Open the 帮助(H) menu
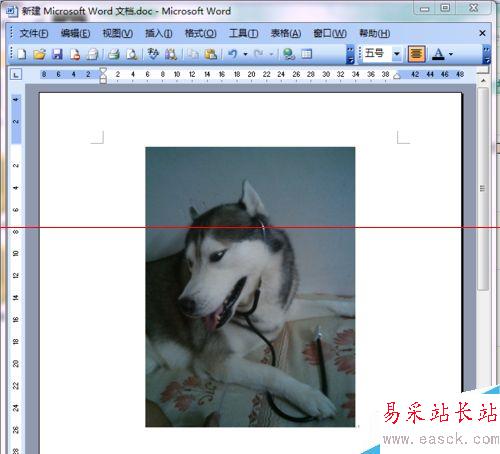The width and height of the screenshot is (500, 454). pyautogui.click(x=375, y=34)
